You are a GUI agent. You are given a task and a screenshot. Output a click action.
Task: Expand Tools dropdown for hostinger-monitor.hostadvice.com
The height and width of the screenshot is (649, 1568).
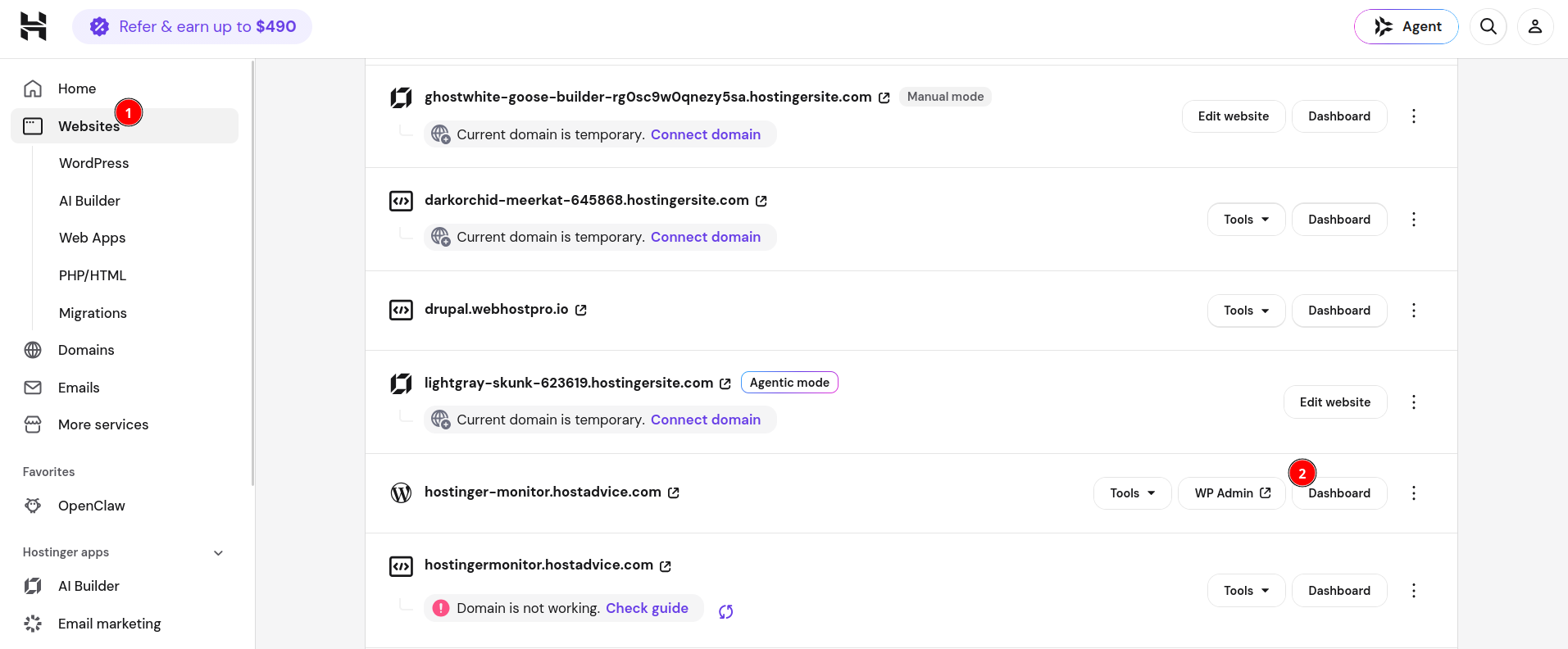(1133, 493)
